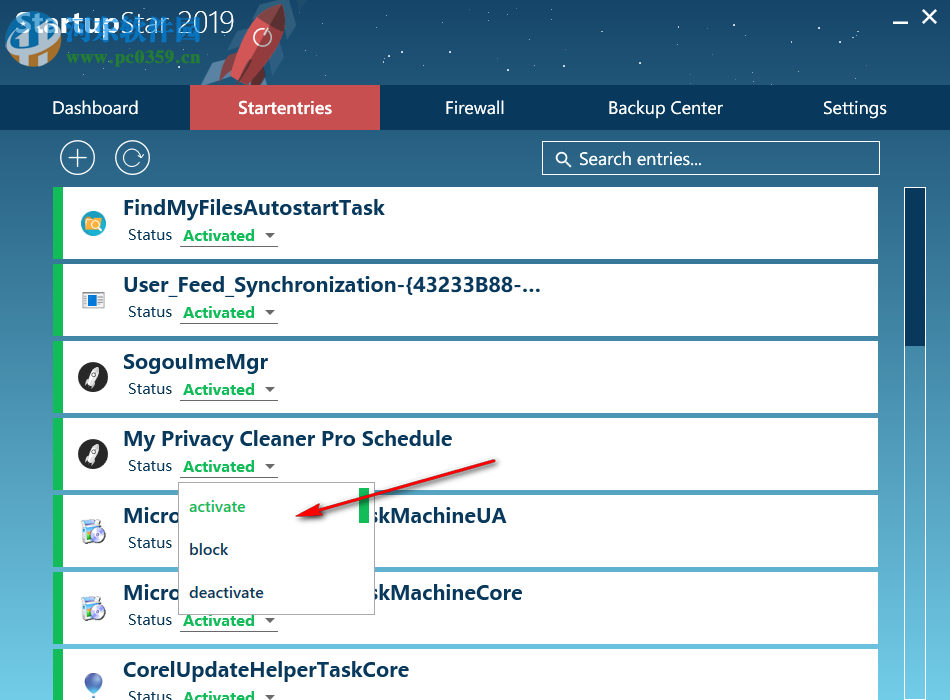The height and width of the screenshot is (700, 950).
Task: Click the MachineCore task entry icon
Action: click(x=93, y=608)
